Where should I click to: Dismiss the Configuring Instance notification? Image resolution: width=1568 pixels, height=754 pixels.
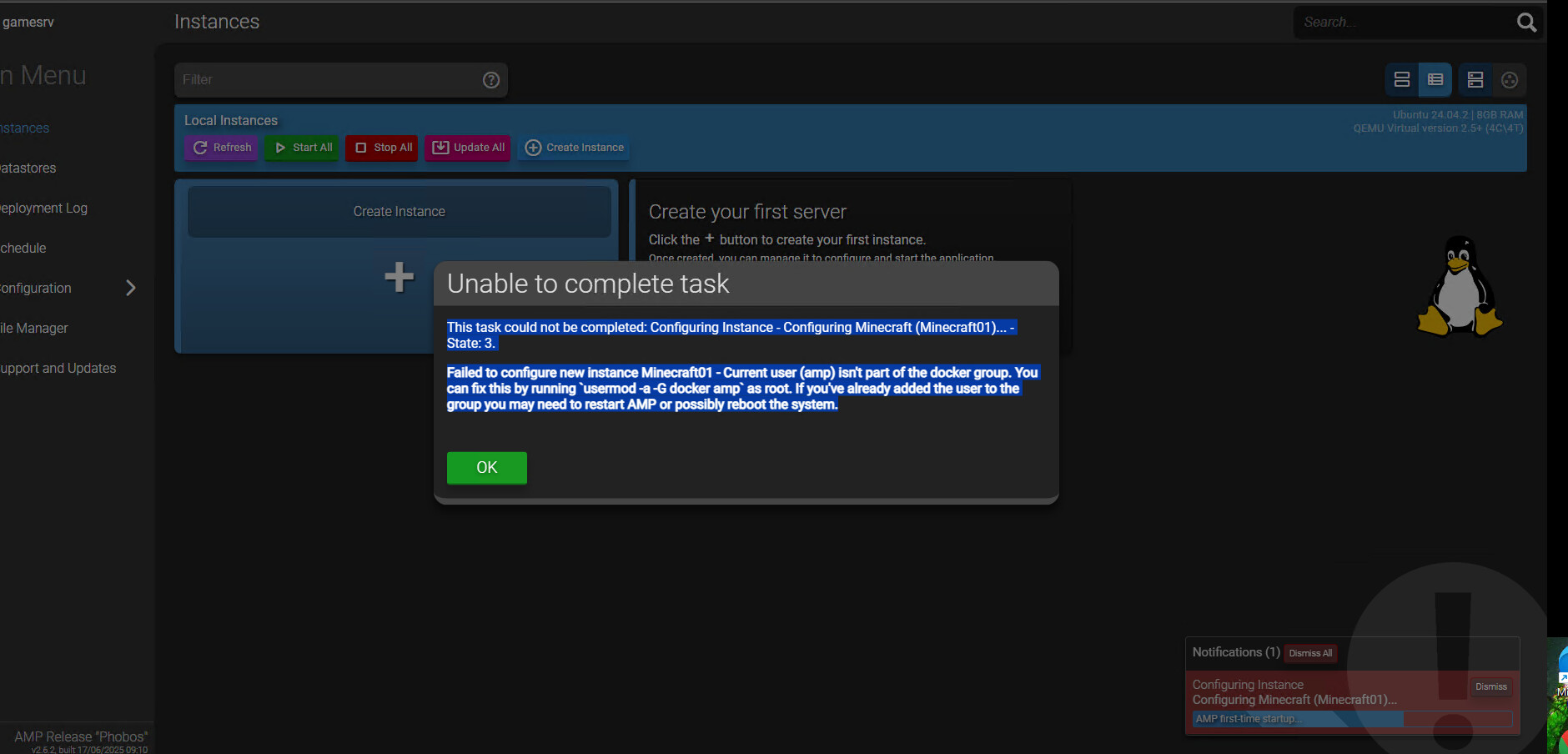[x=1490, y=686]
